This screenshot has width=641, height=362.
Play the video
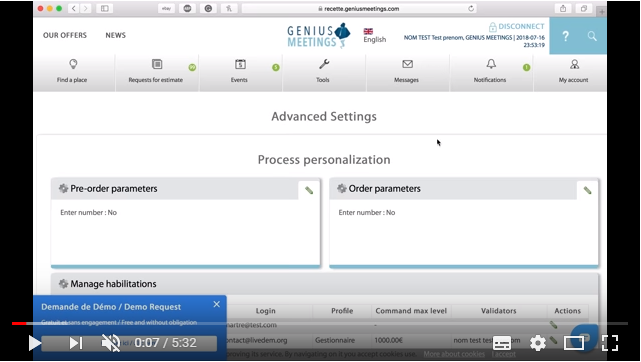34,343
